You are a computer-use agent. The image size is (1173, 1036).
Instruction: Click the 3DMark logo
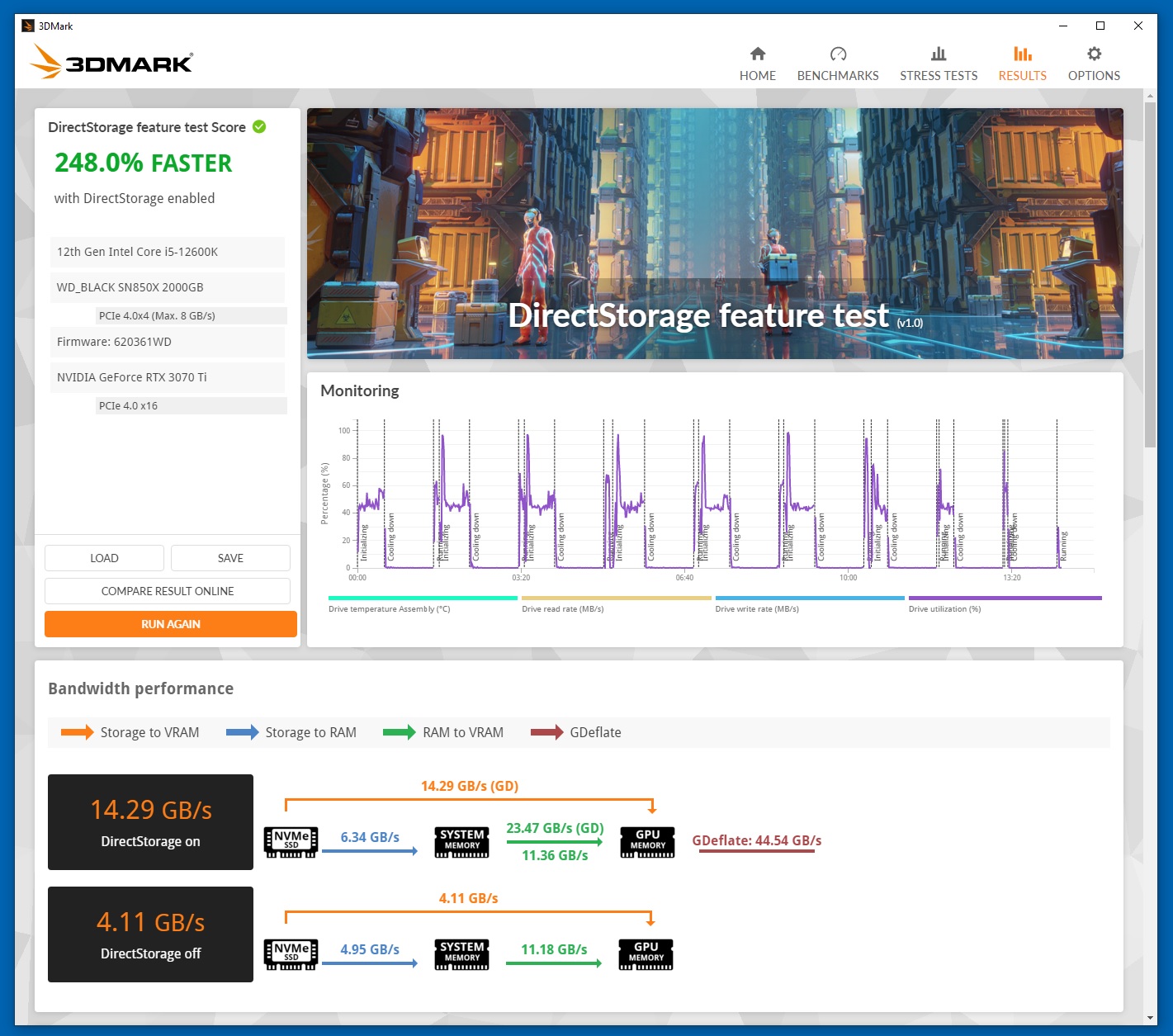point(111,62)
